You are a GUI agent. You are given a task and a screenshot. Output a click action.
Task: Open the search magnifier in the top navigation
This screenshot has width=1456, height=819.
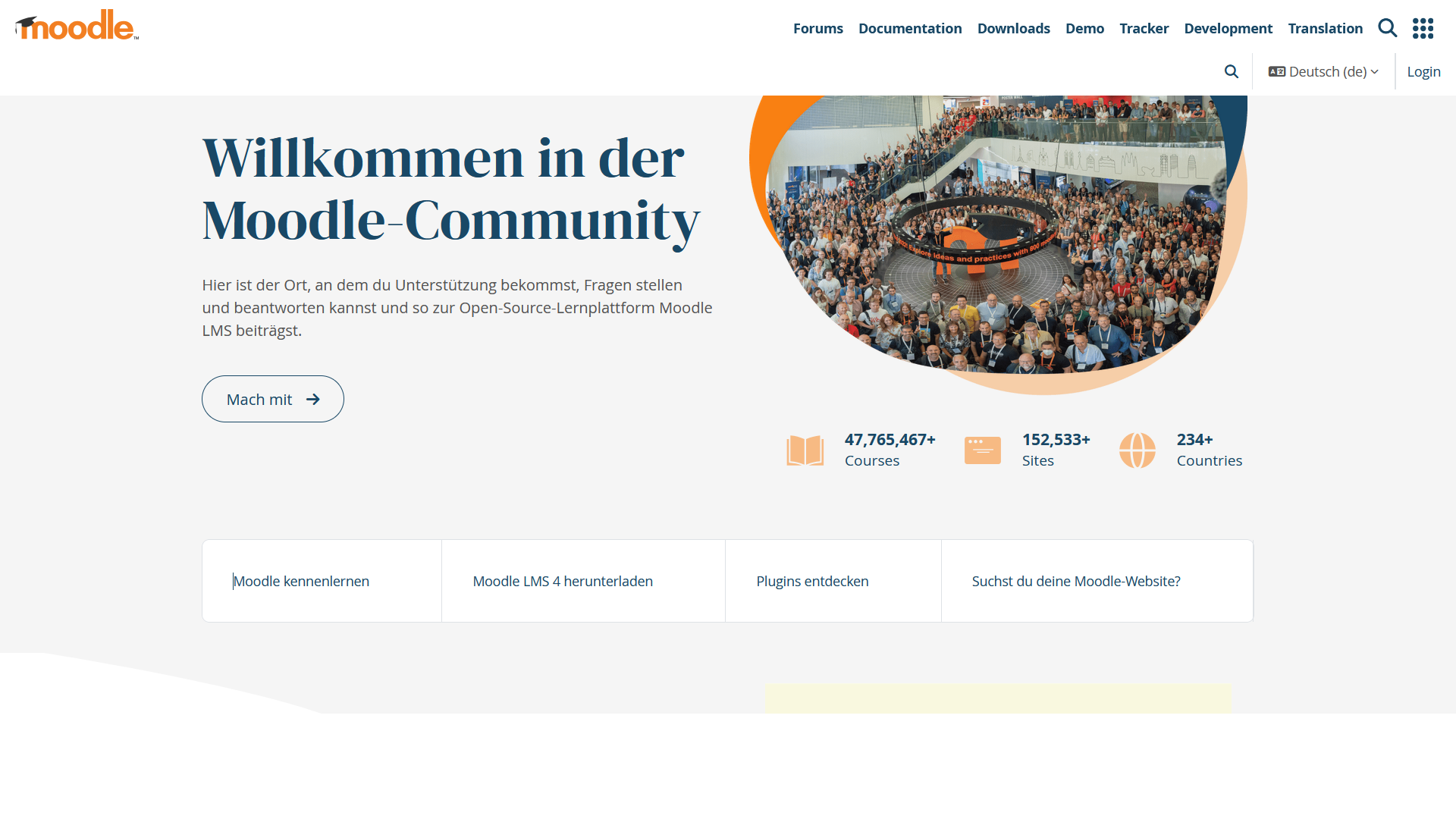click(x=1388, y=28)
